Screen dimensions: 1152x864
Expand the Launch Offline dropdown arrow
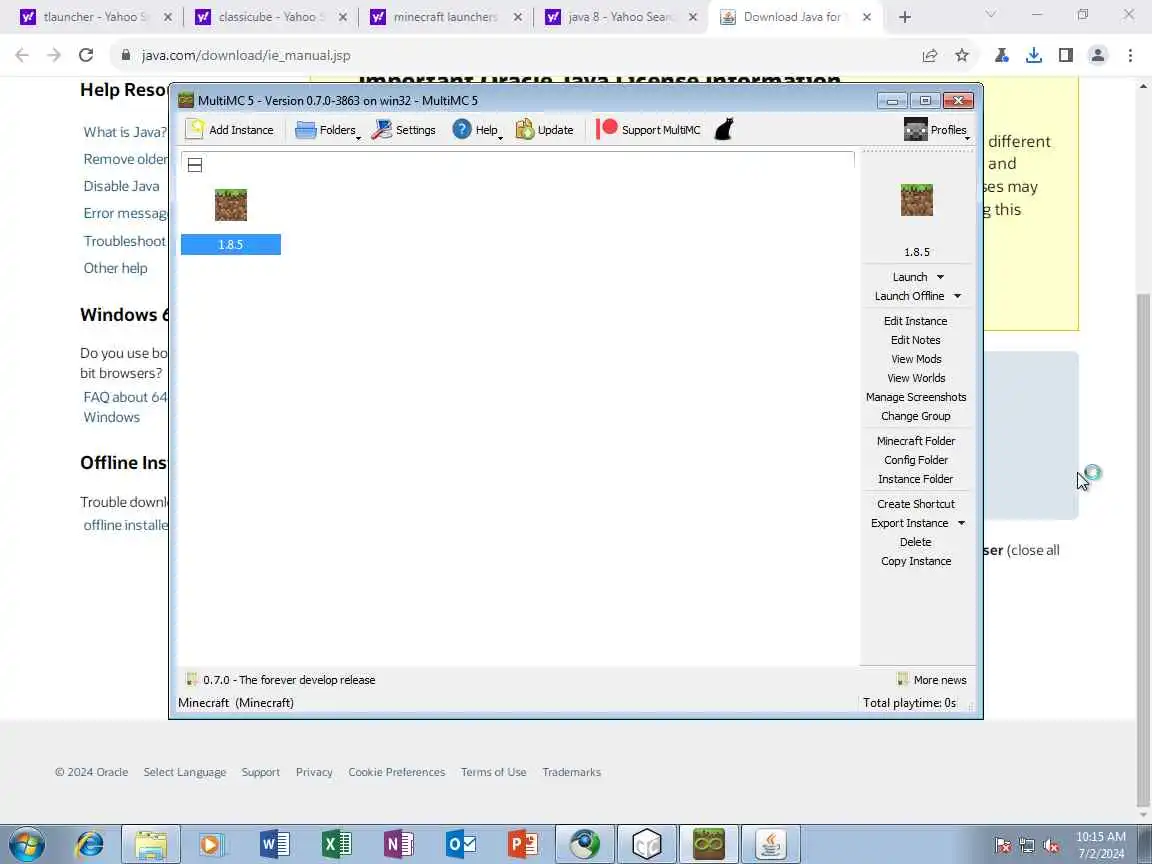(x=957, y=296)
